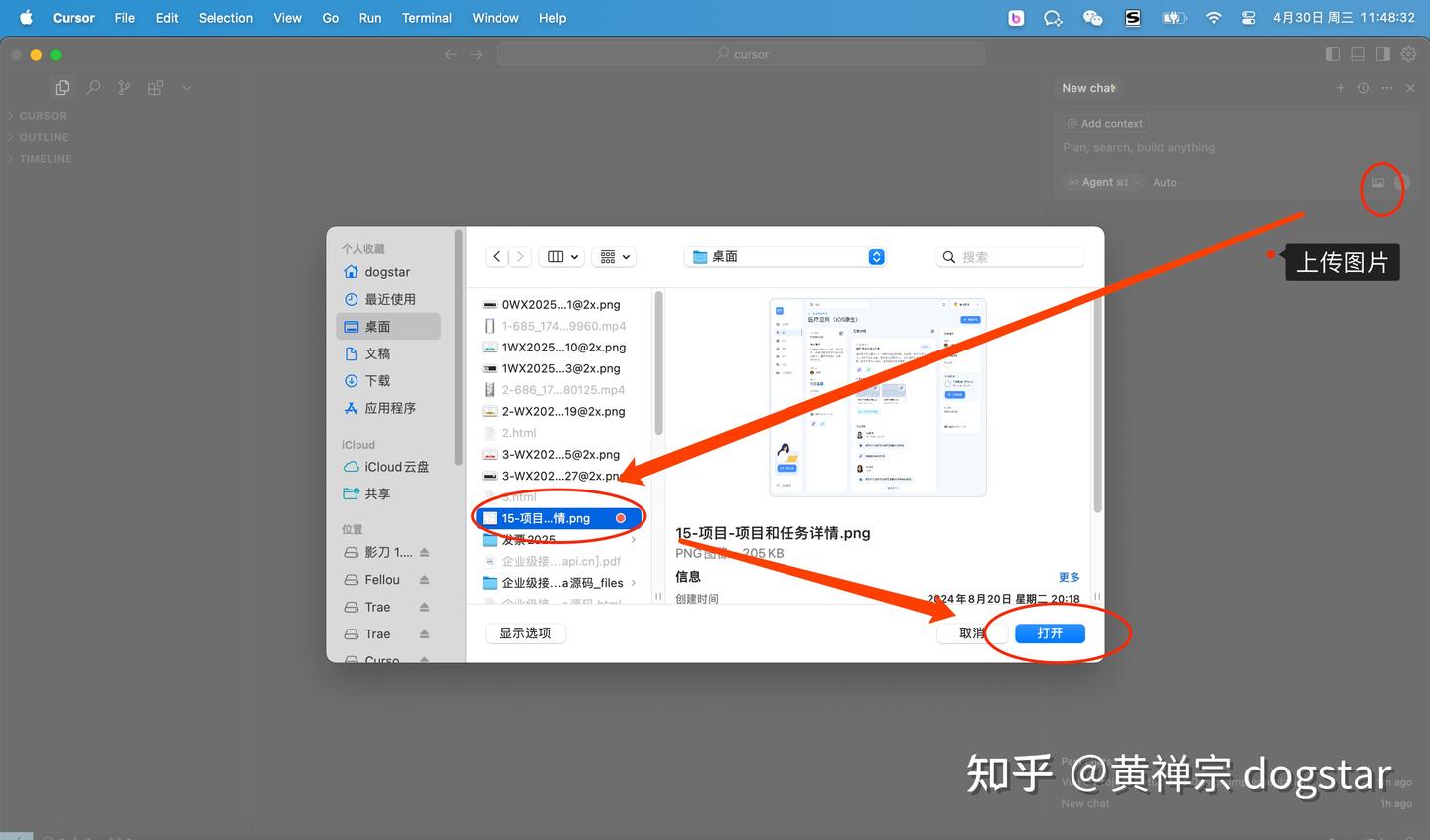Toggle the bottom panel layout icon

1357,54
